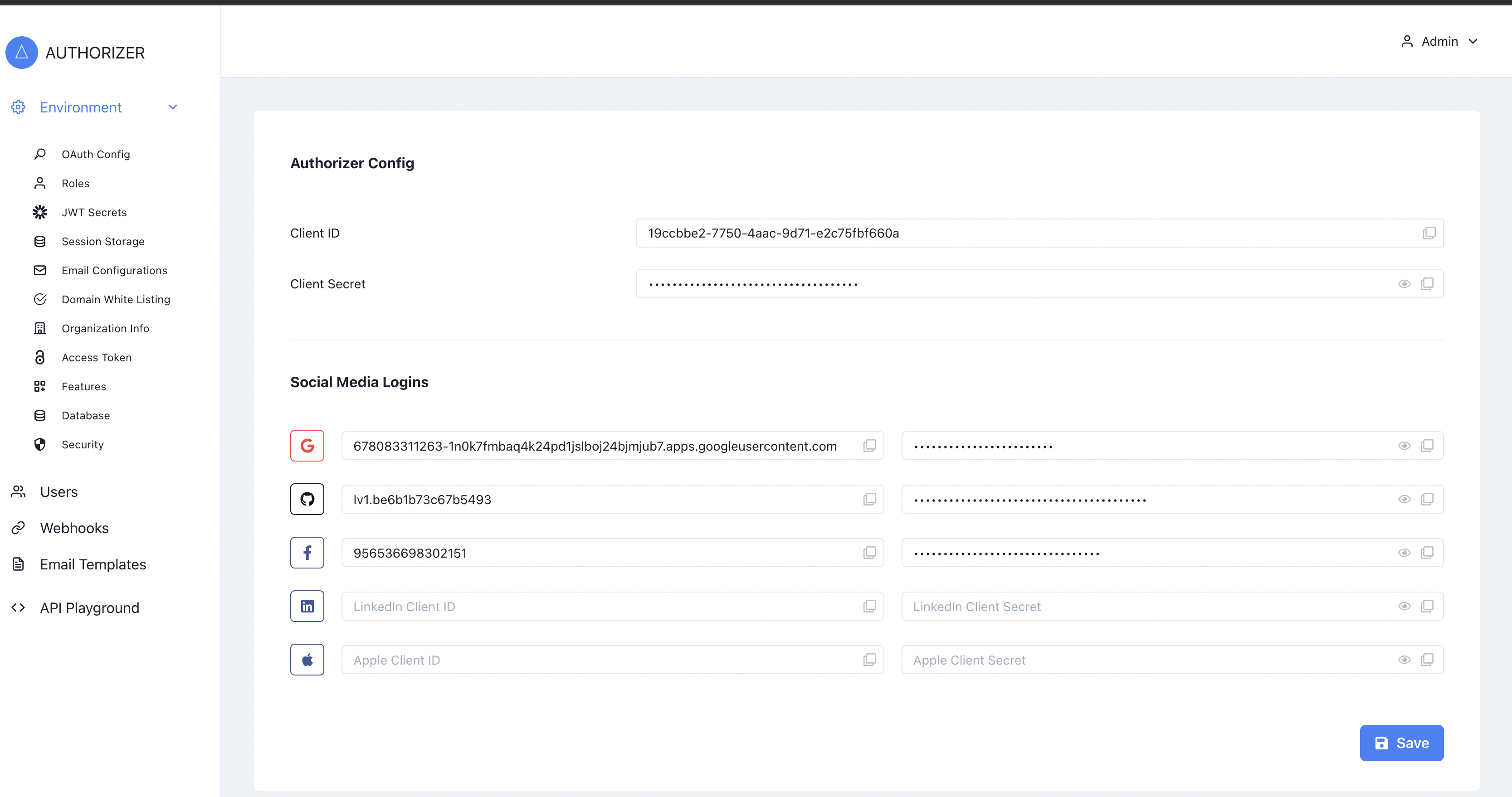
Task: Copy the Google client ID
Action: [869, 446]
